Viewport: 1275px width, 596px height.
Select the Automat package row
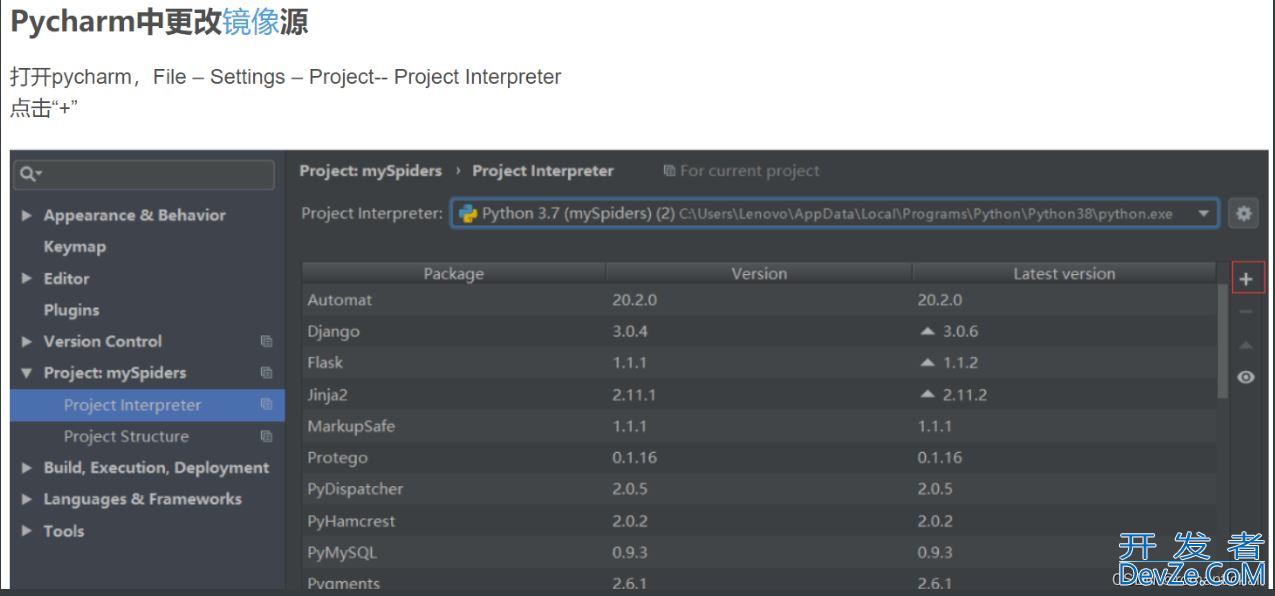759,300
